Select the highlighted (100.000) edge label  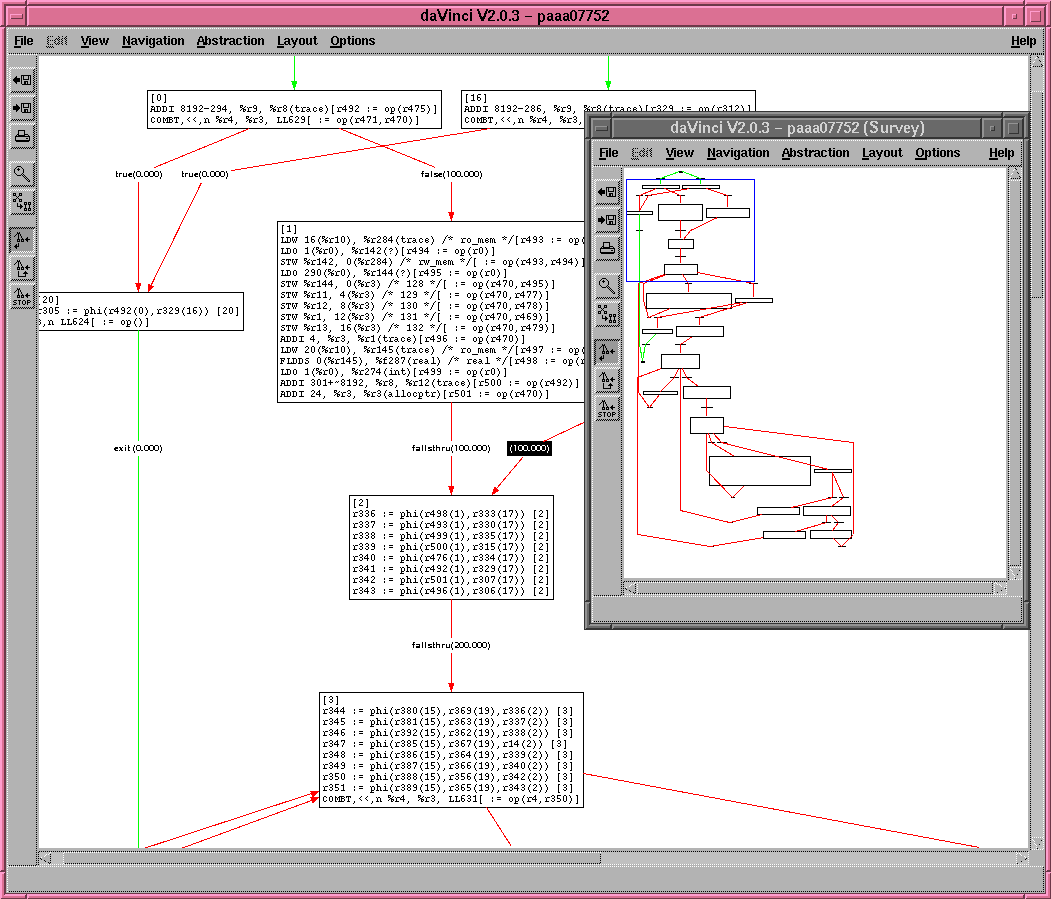point(529,448)
